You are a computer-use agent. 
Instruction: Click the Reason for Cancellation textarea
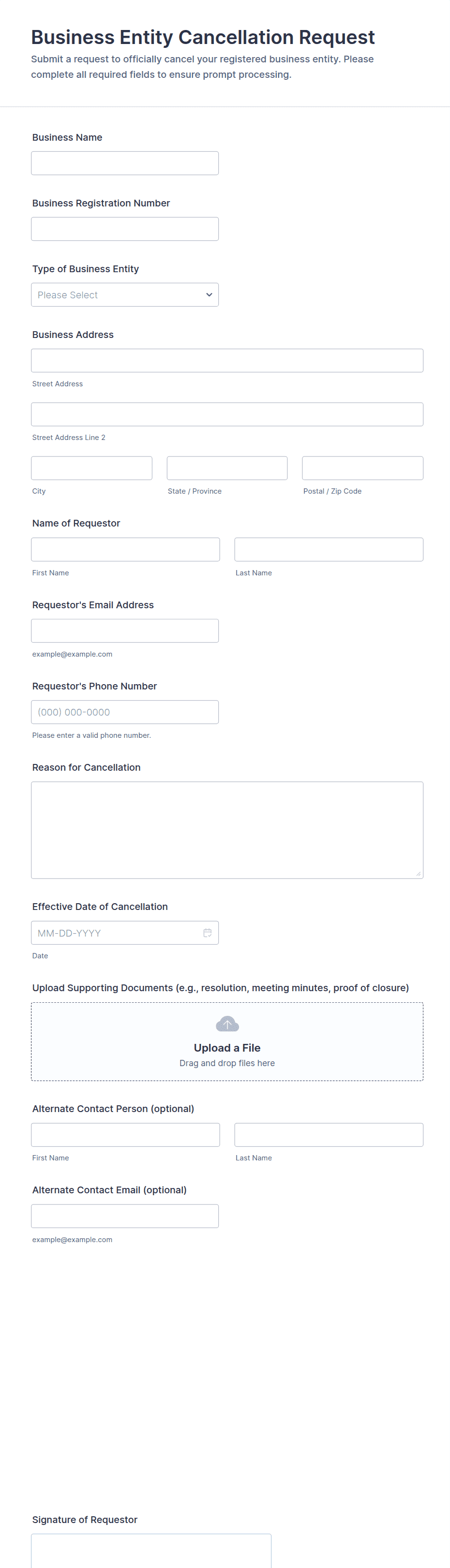point(227,830)
